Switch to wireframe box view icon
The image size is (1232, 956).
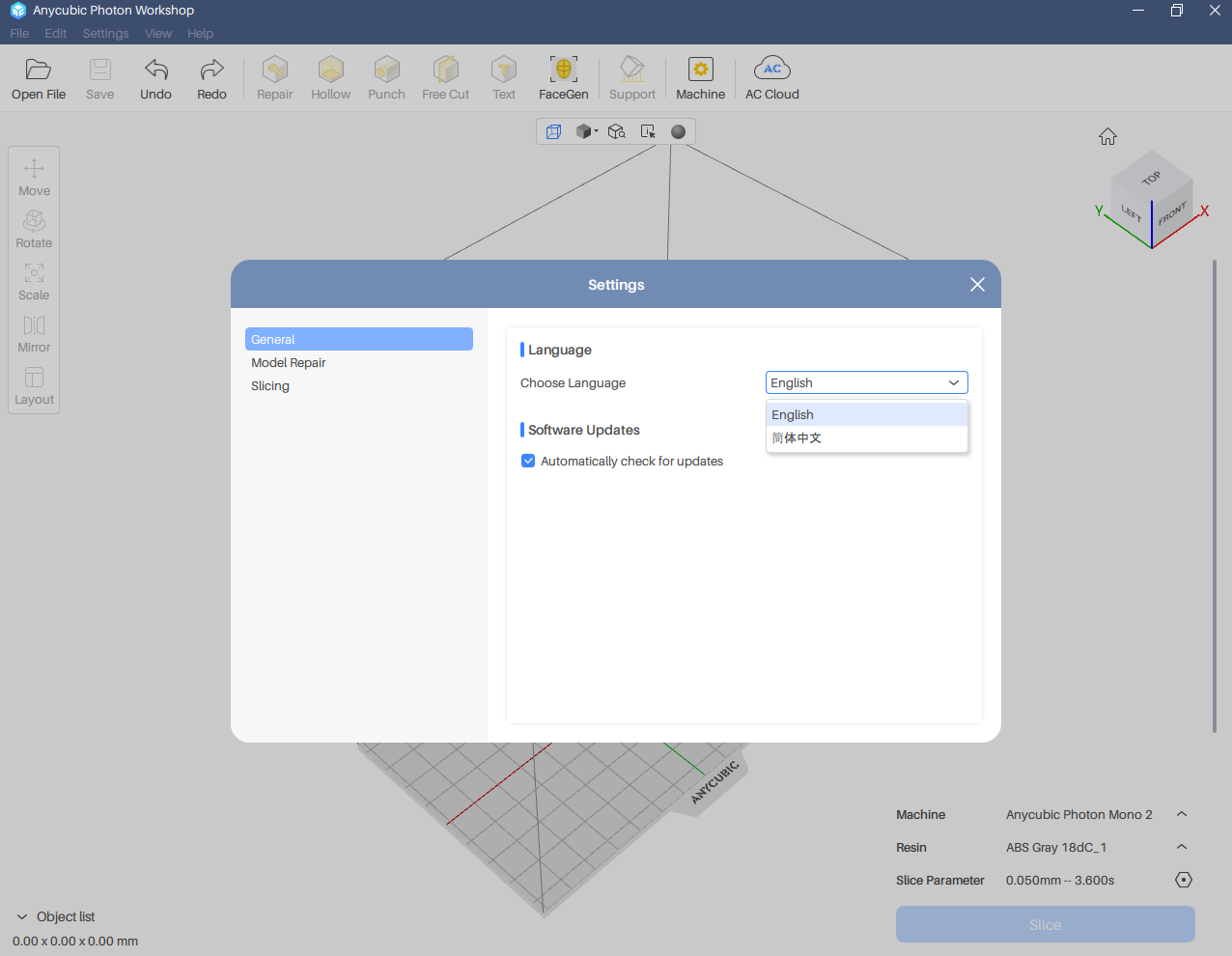[553, 131]
